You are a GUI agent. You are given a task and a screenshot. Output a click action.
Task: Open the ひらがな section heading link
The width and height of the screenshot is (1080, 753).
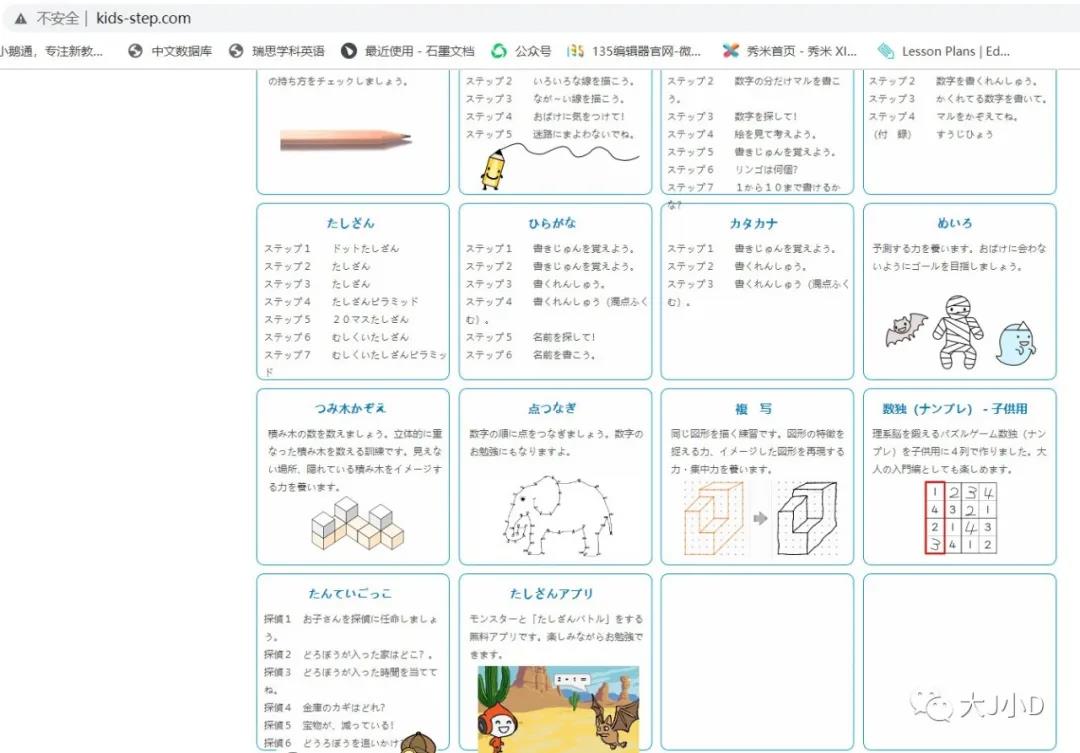(x=553, y=224)
